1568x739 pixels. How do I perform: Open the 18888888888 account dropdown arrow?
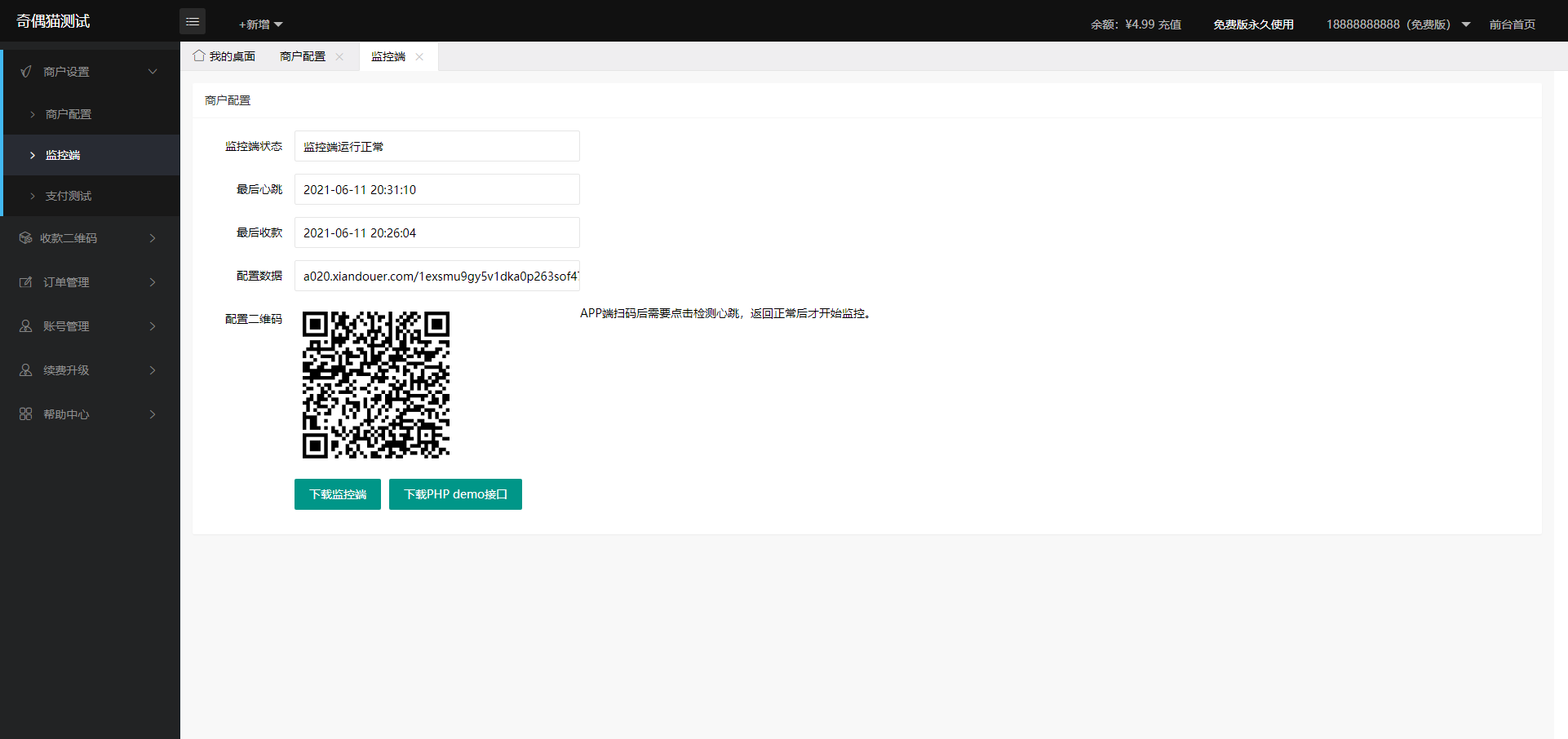point(1466,24)
